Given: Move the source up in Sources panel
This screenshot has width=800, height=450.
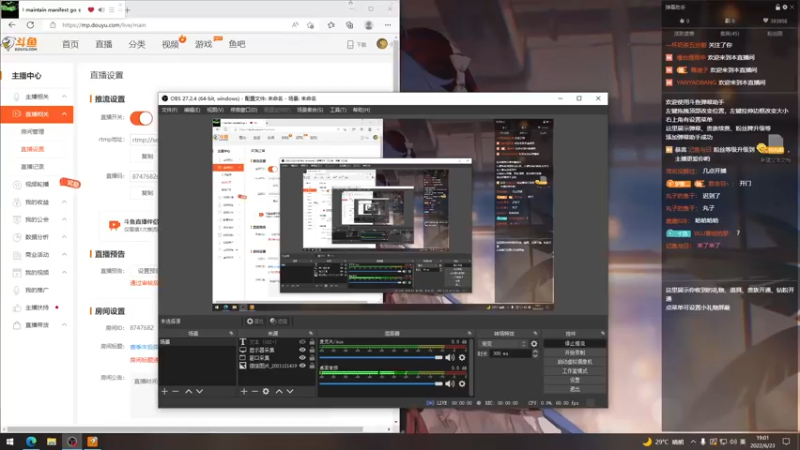Looking at the screenshot, I should (279, 391).
